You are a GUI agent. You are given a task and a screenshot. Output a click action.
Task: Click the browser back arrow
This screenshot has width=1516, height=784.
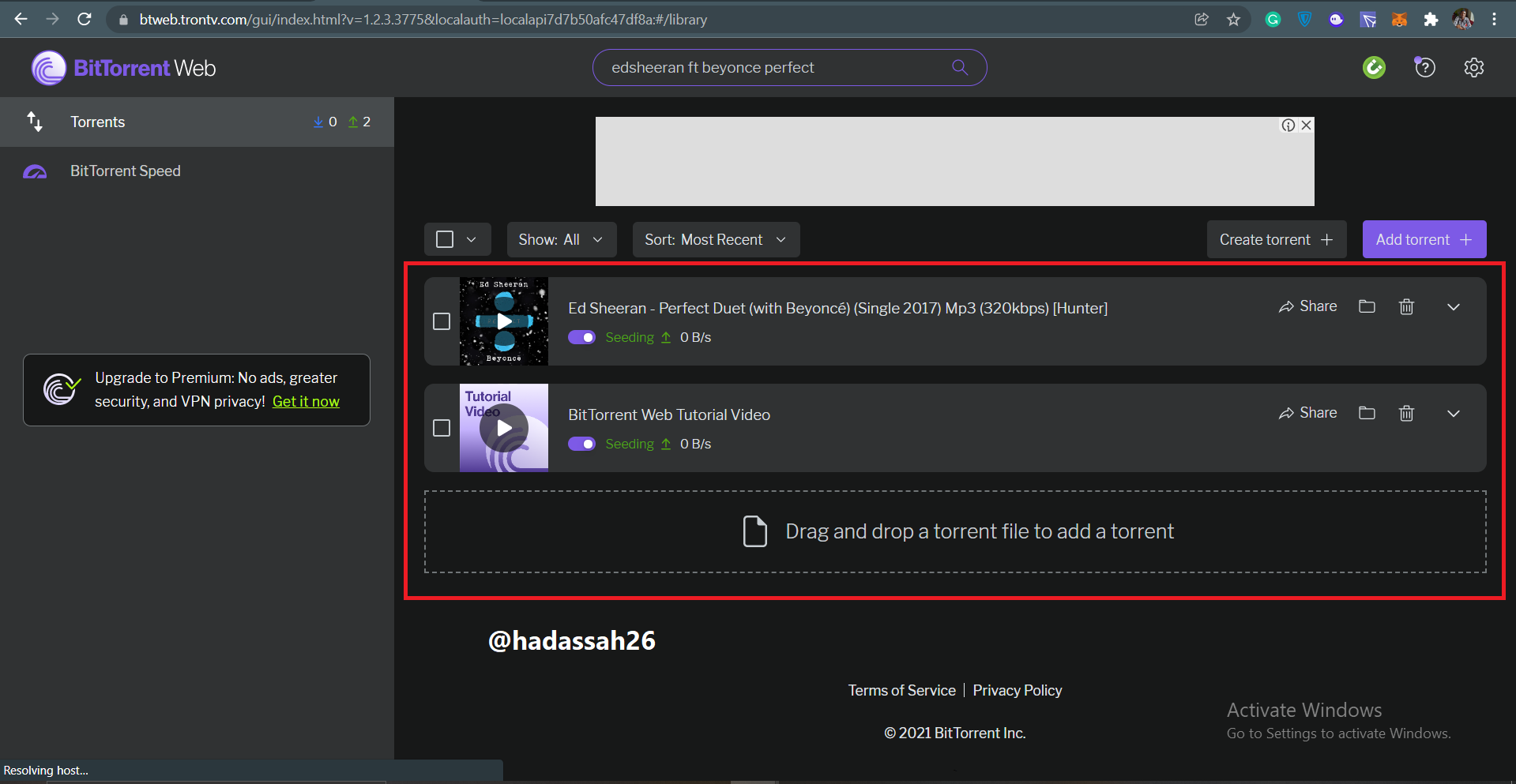[x=21, y=19]
